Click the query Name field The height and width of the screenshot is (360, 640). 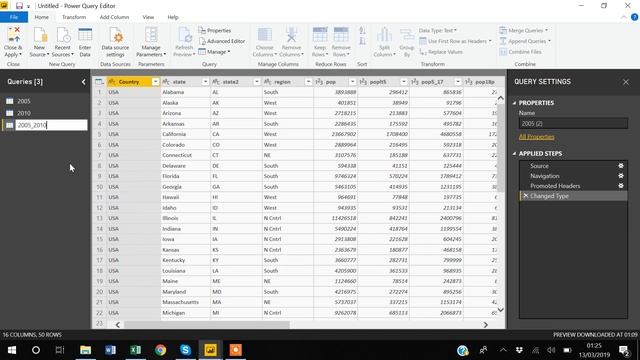pos(573,123)
